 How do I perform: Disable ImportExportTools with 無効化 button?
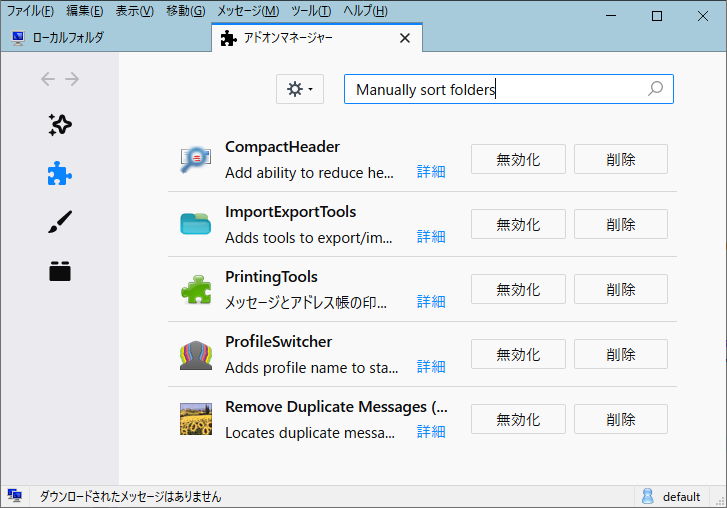[x=518, y=224]
